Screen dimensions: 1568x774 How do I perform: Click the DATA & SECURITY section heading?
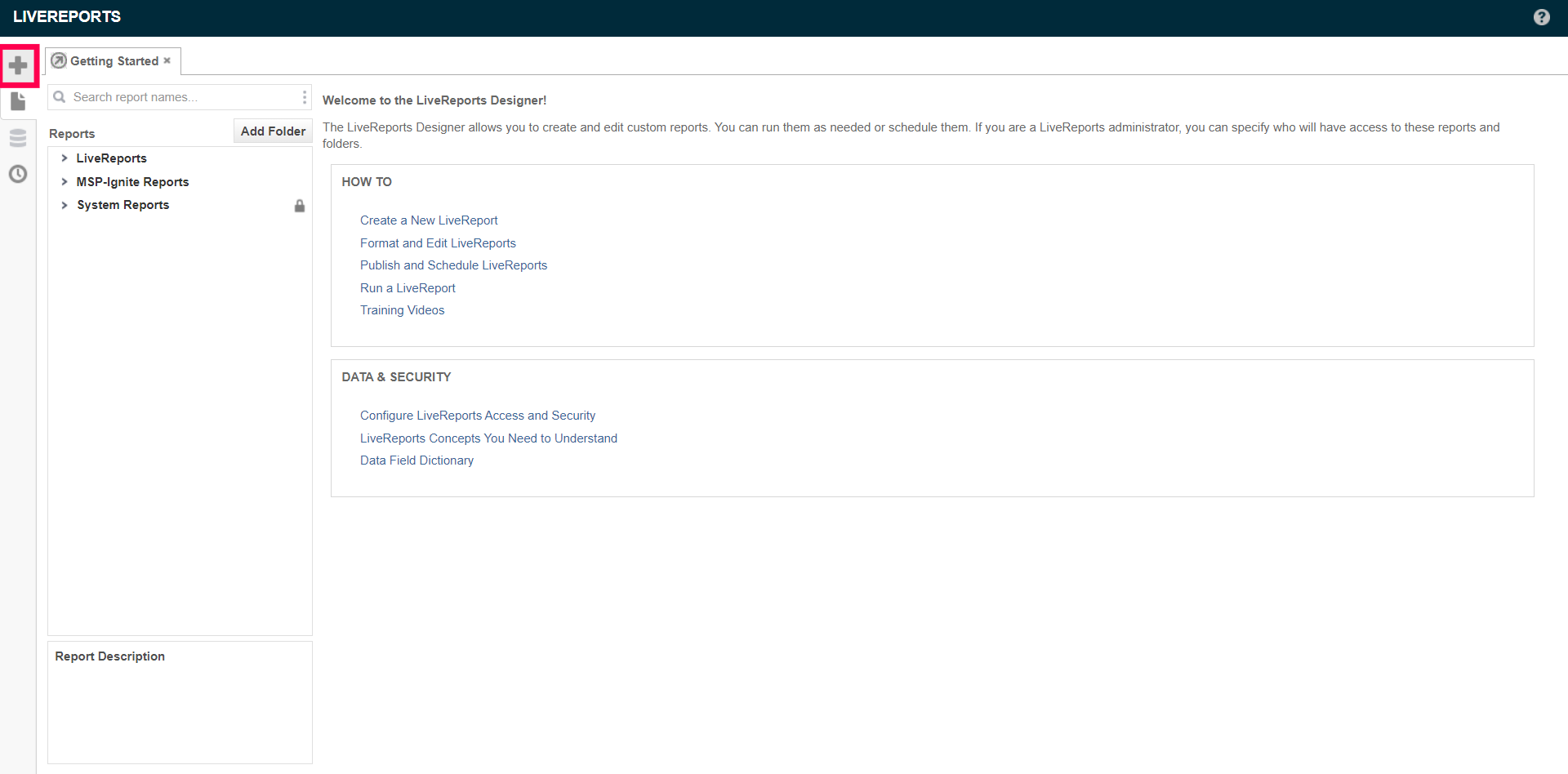point(396,377)
